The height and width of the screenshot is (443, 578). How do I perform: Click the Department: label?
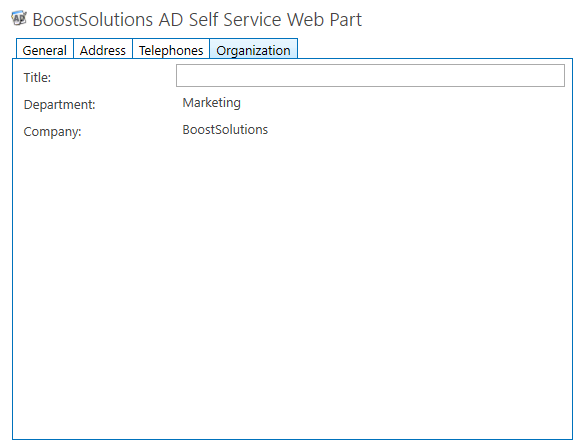point(59,105)
